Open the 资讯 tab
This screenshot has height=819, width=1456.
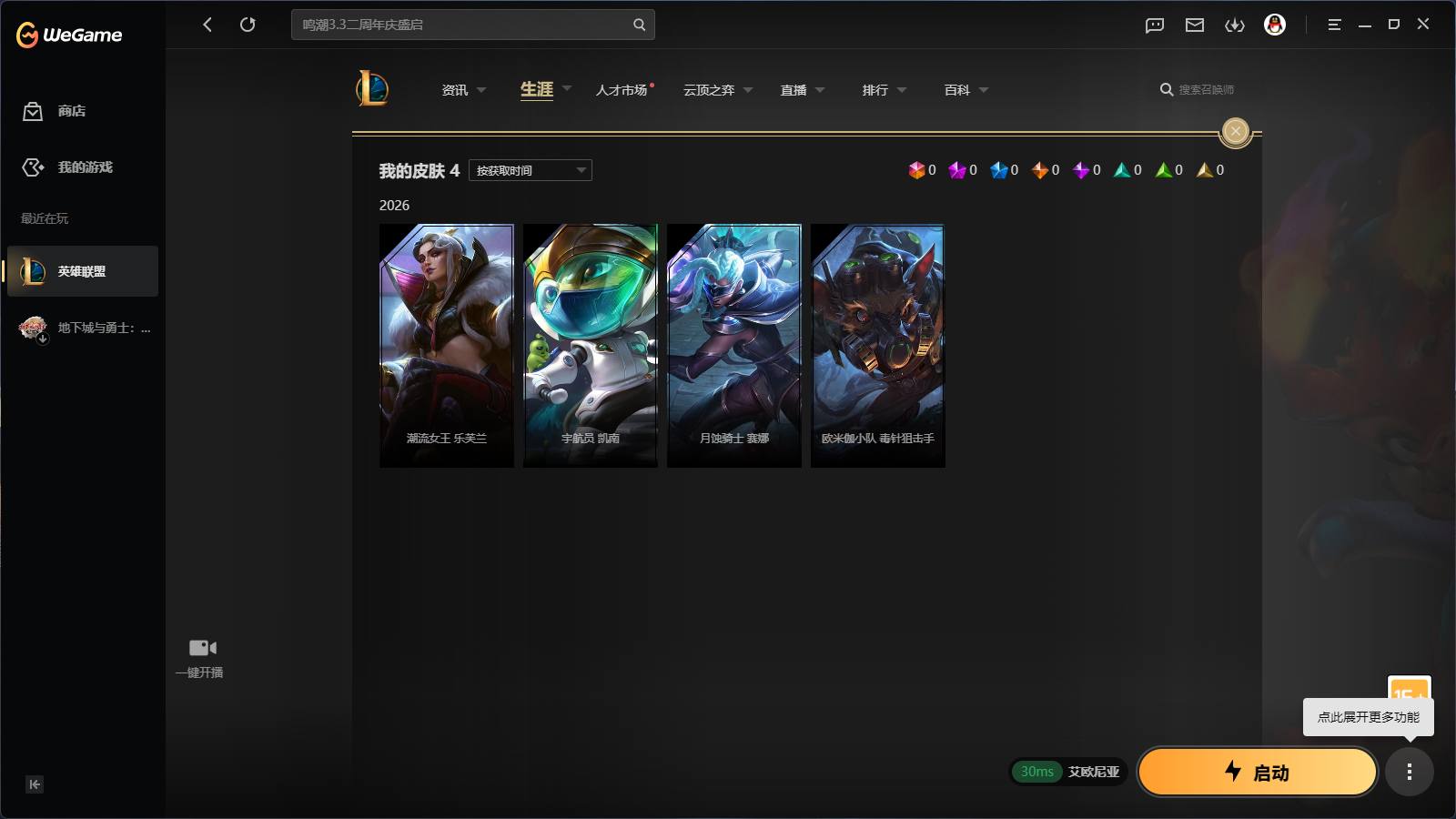click(455, 90)
